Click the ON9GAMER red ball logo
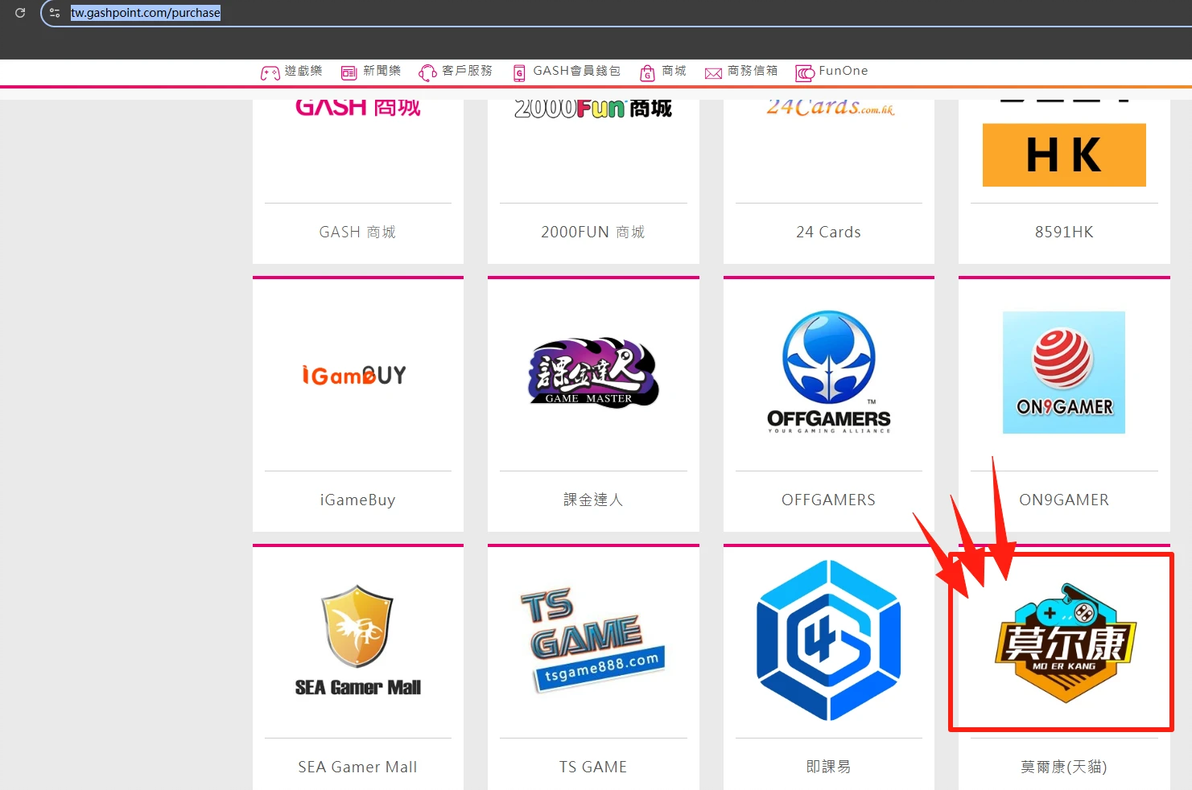 point(1064,372)
